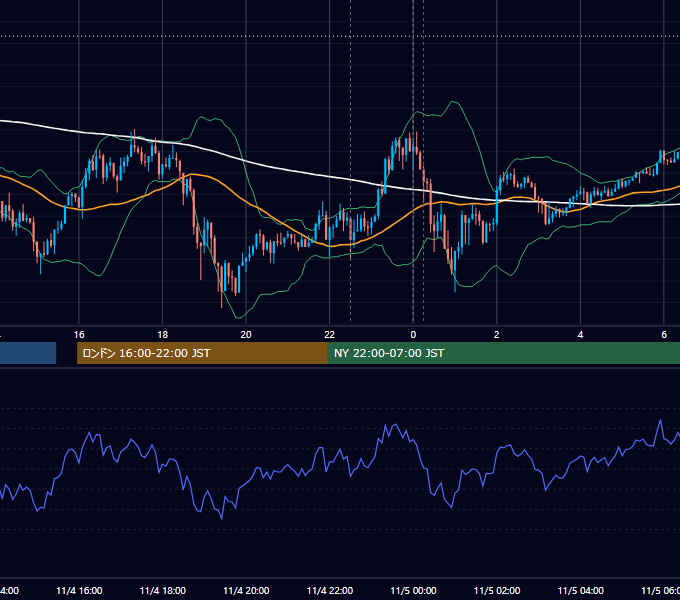
Task: Click the 22 hour label on the chart axis
Action: (x=330, y=335)
